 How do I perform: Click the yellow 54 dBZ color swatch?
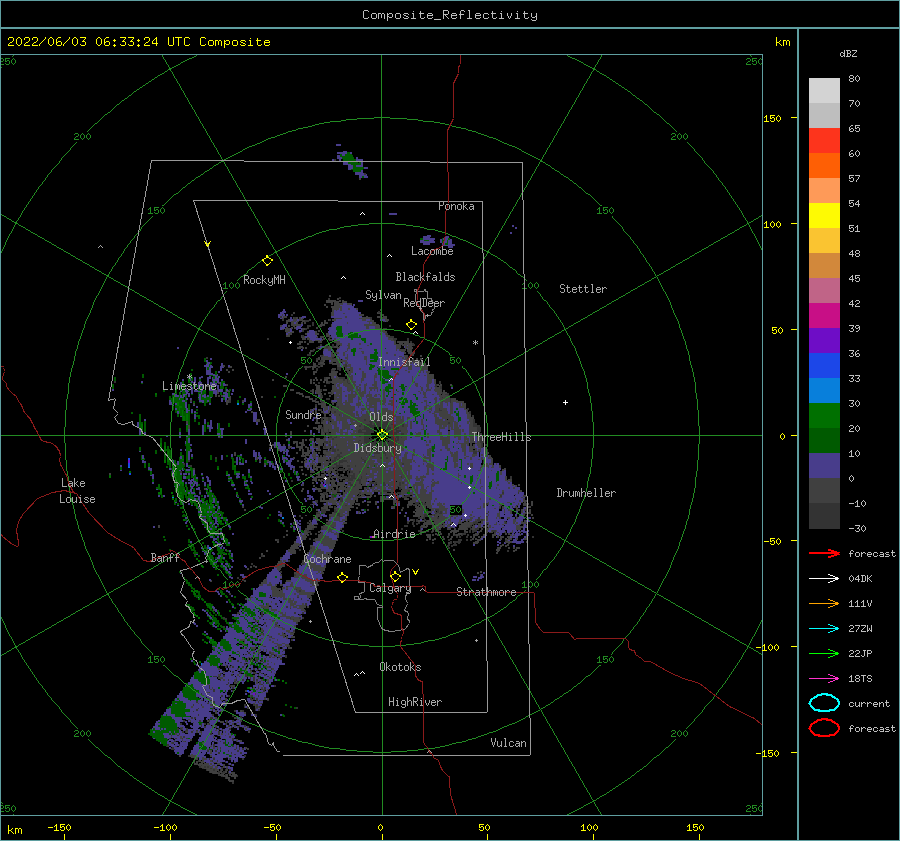coord(824,215)
